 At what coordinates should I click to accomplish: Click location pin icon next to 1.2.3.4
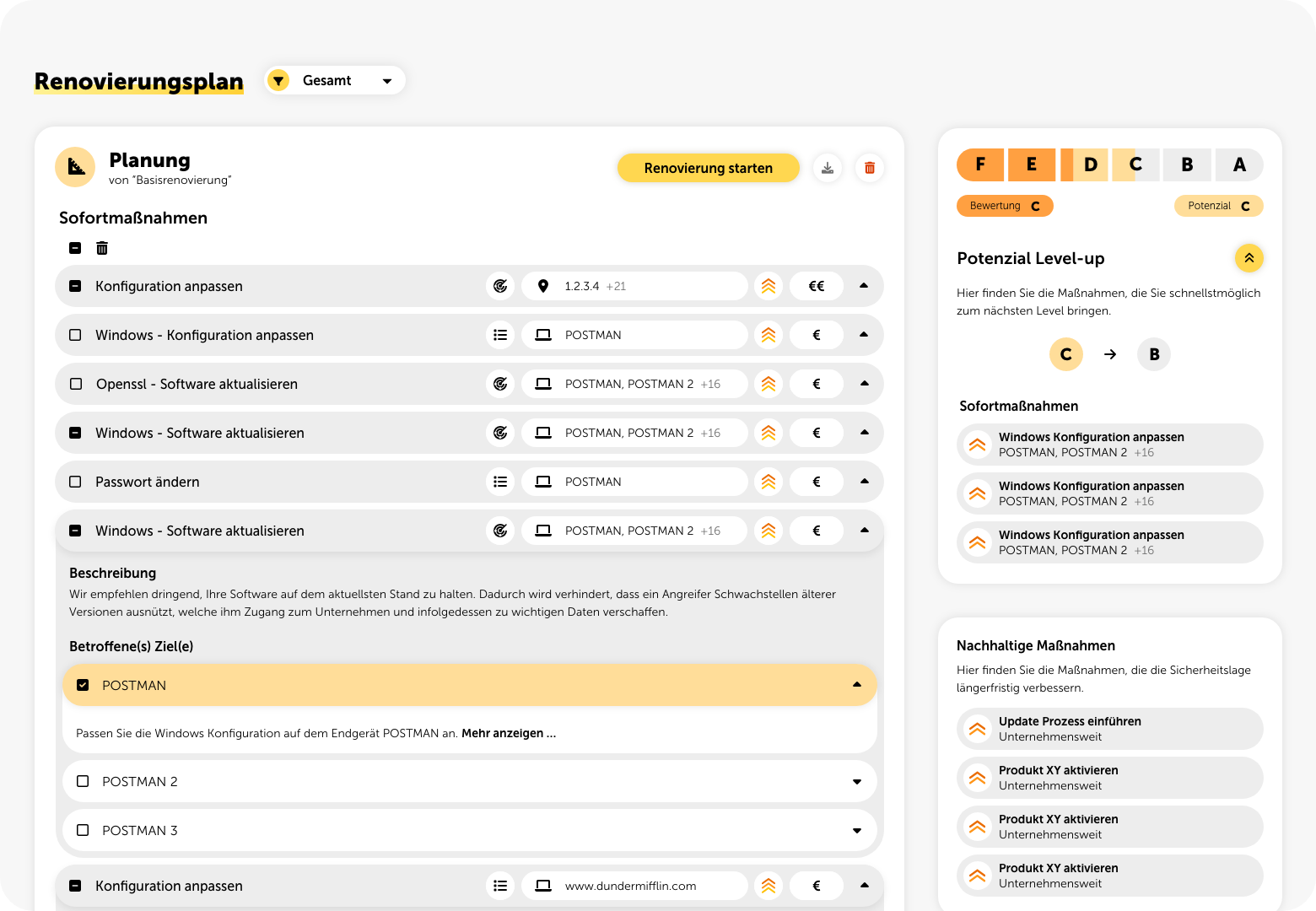point(543,286)
